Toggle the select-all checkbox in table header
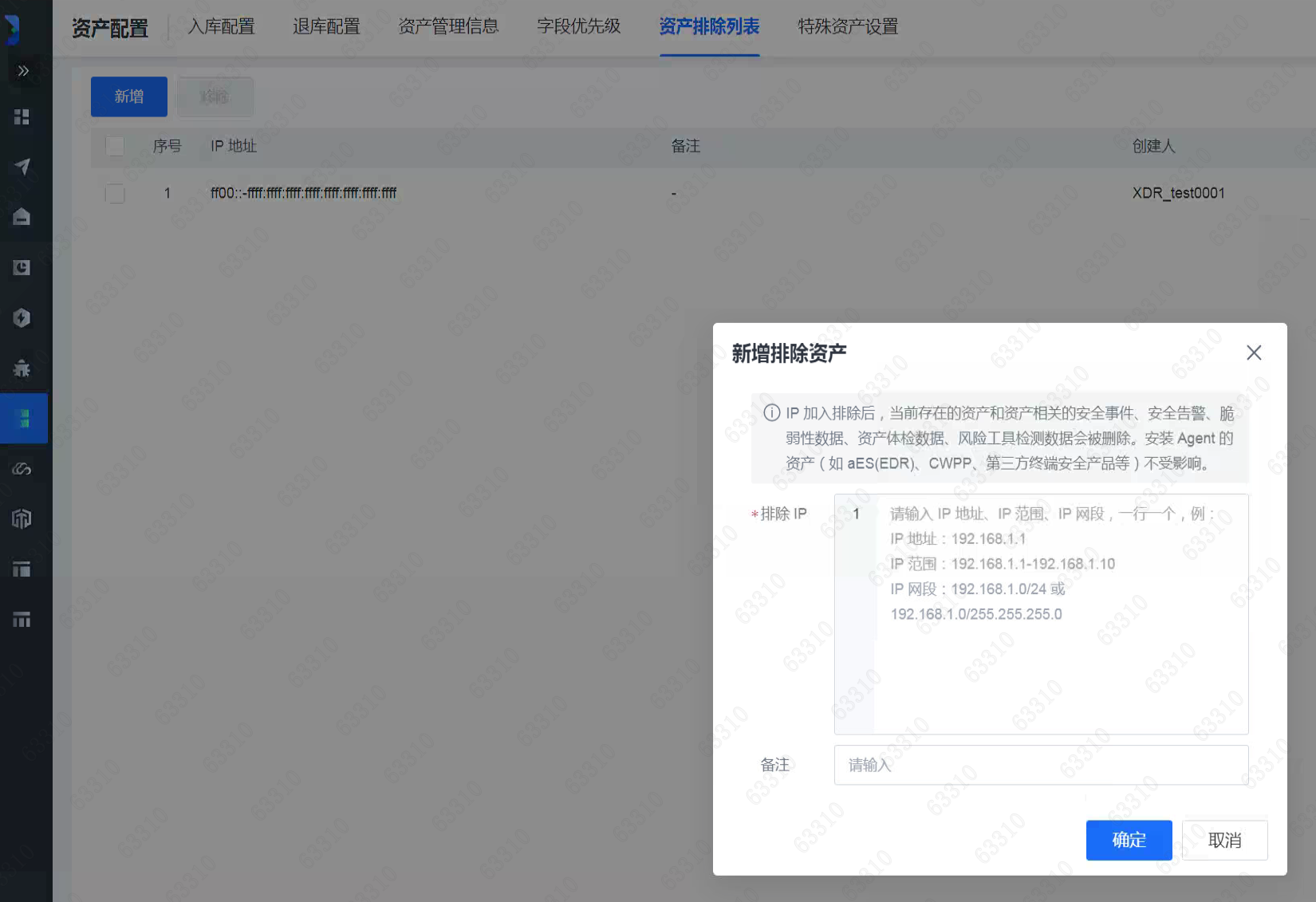 pyautogui.click(x=115, y=146)
